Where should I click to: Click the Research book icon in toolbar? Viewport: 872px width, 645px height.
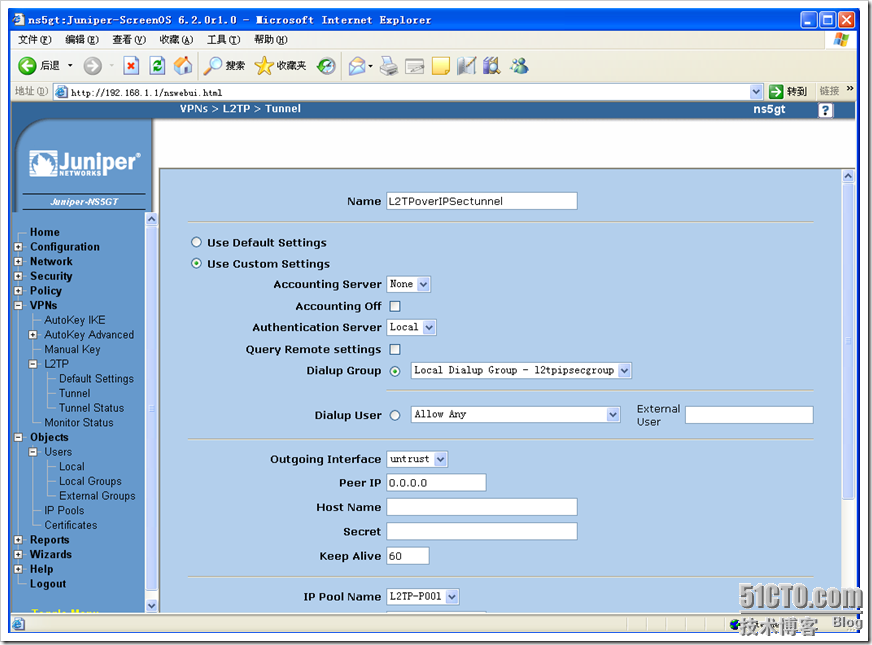[492, 66]
